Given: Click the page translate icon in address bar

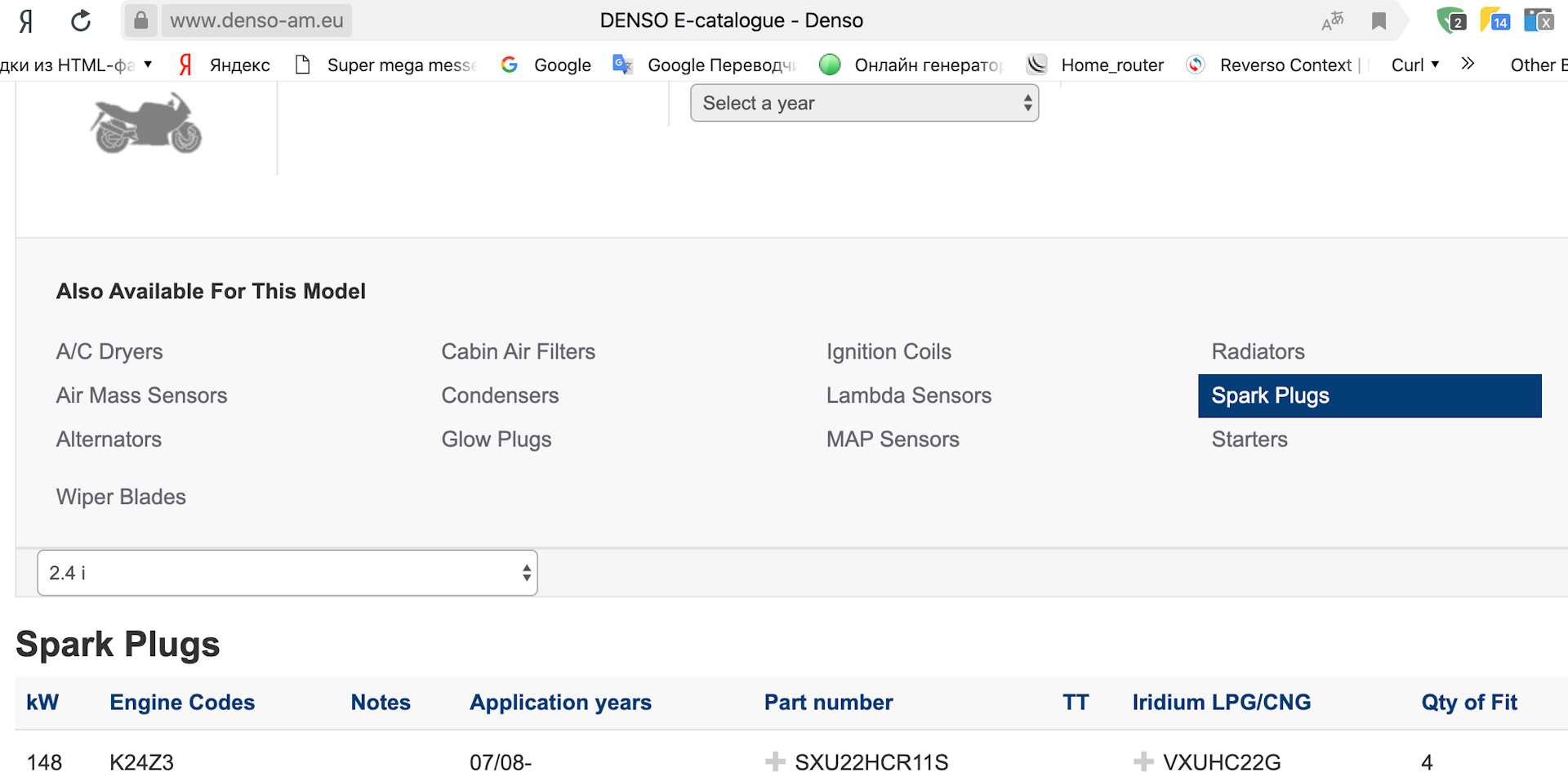Looking at the screenshot, I should 1333,20.
